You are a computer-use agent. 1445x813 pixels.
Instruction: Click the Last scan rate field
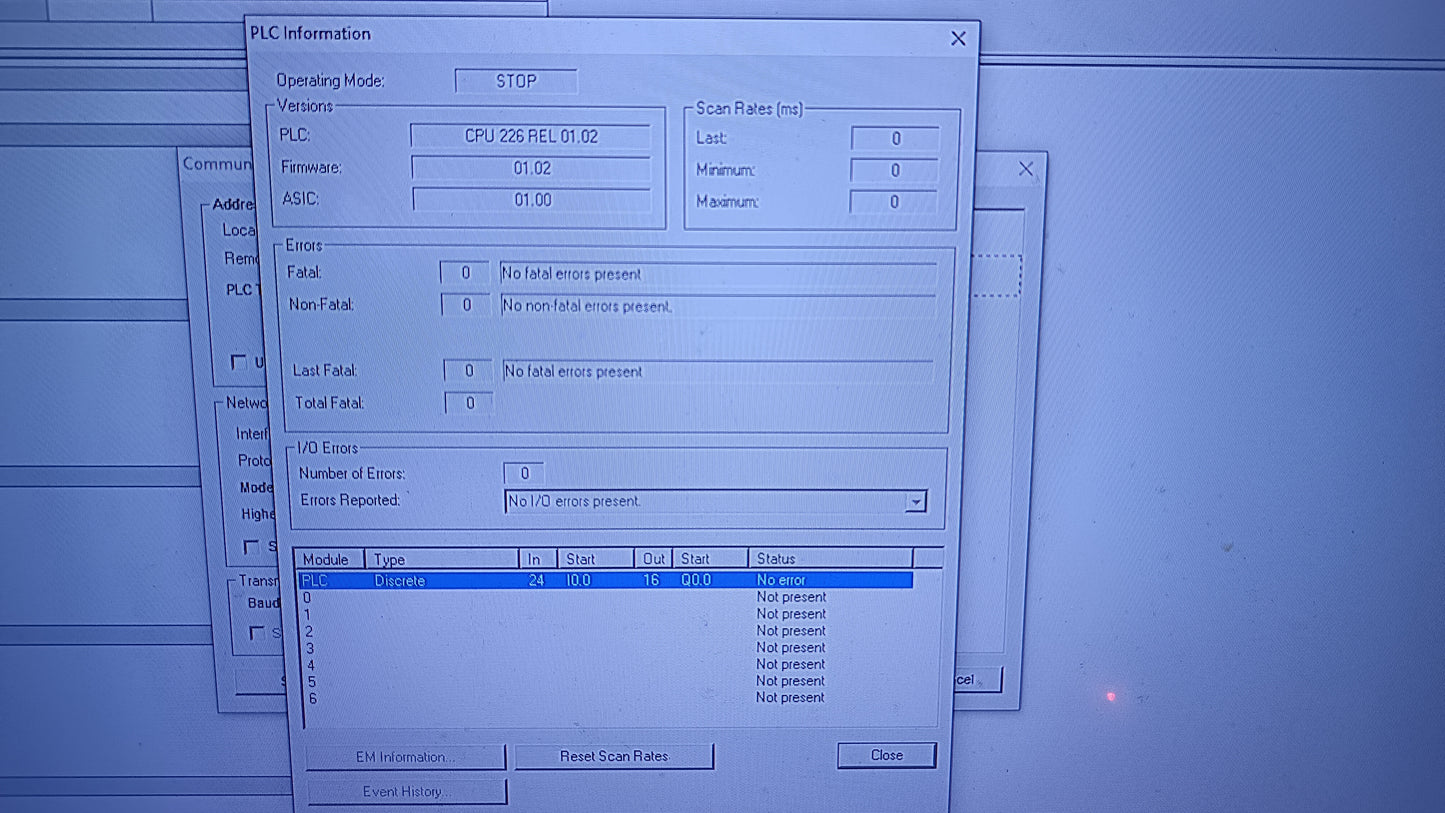coord(894,138)
